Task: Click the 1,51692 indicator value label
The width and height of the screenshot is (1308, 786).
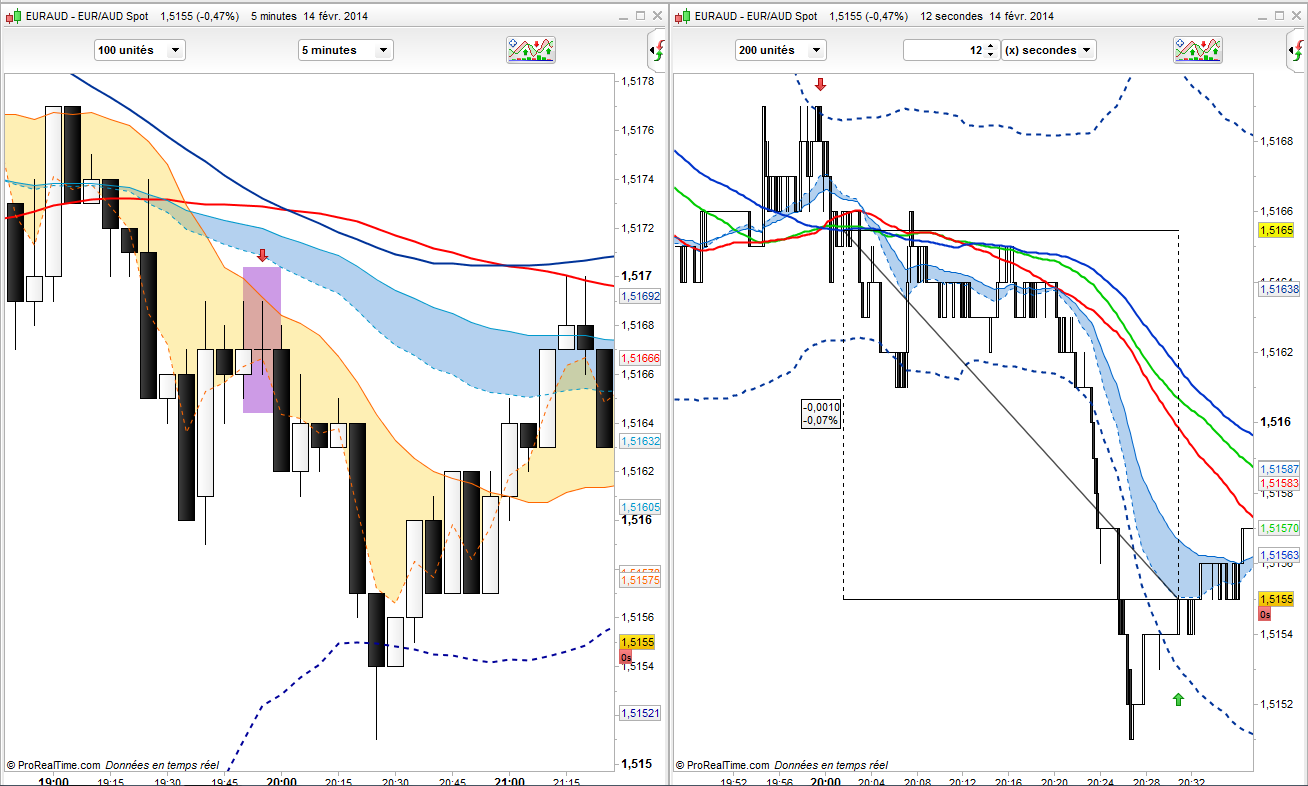Action: (x=640, y=296)
